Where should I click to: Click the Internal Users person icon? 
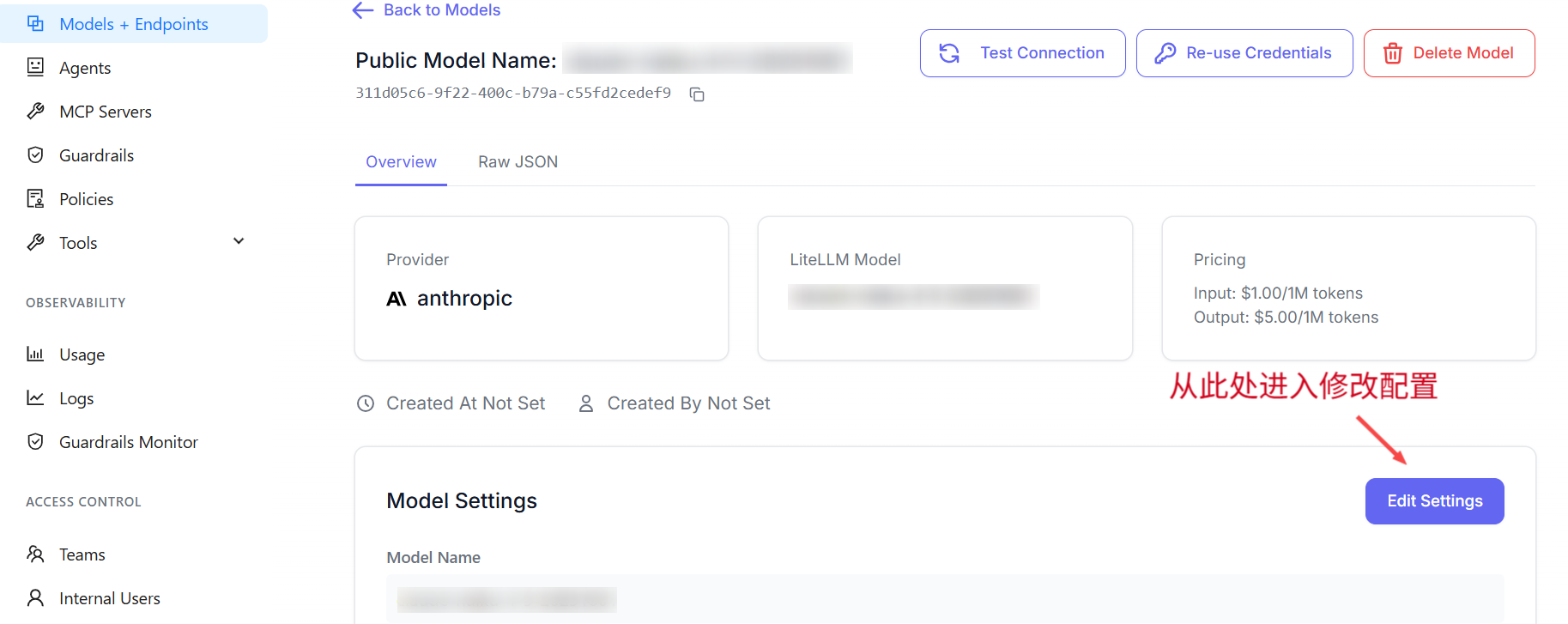coord(35,598)
